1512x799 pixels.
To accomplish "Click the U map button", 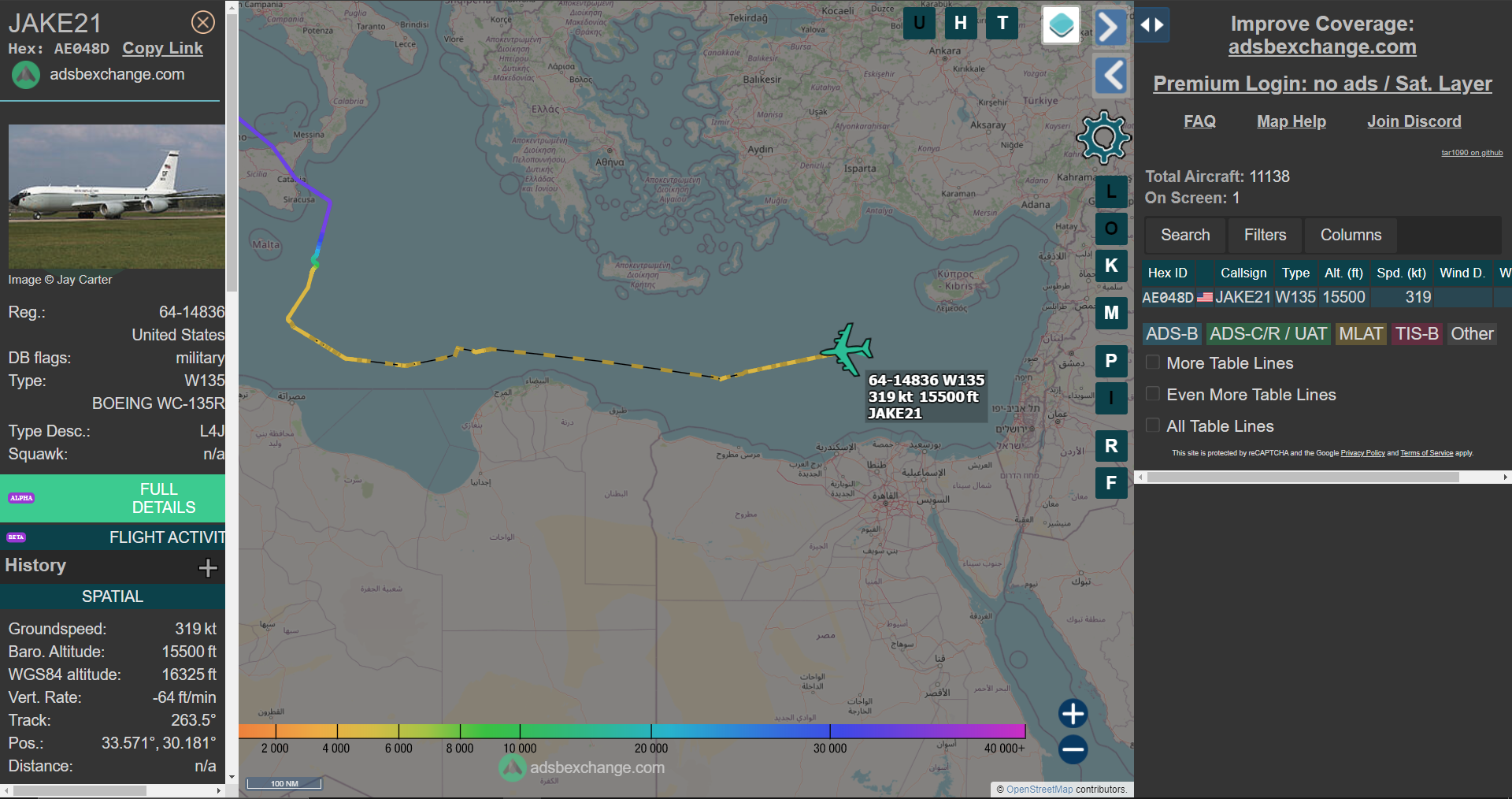I will coord(919,23).
